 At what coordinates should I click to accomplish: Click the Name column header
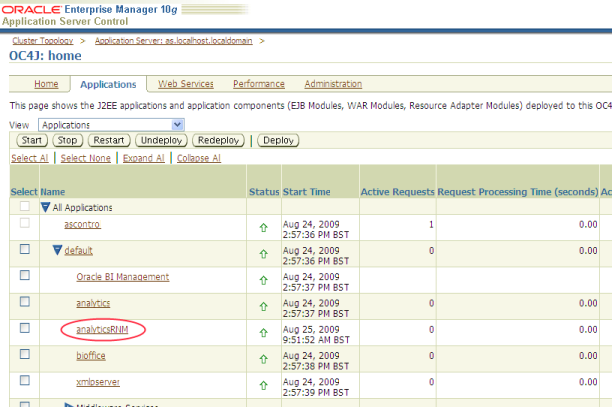coord(53,192)
